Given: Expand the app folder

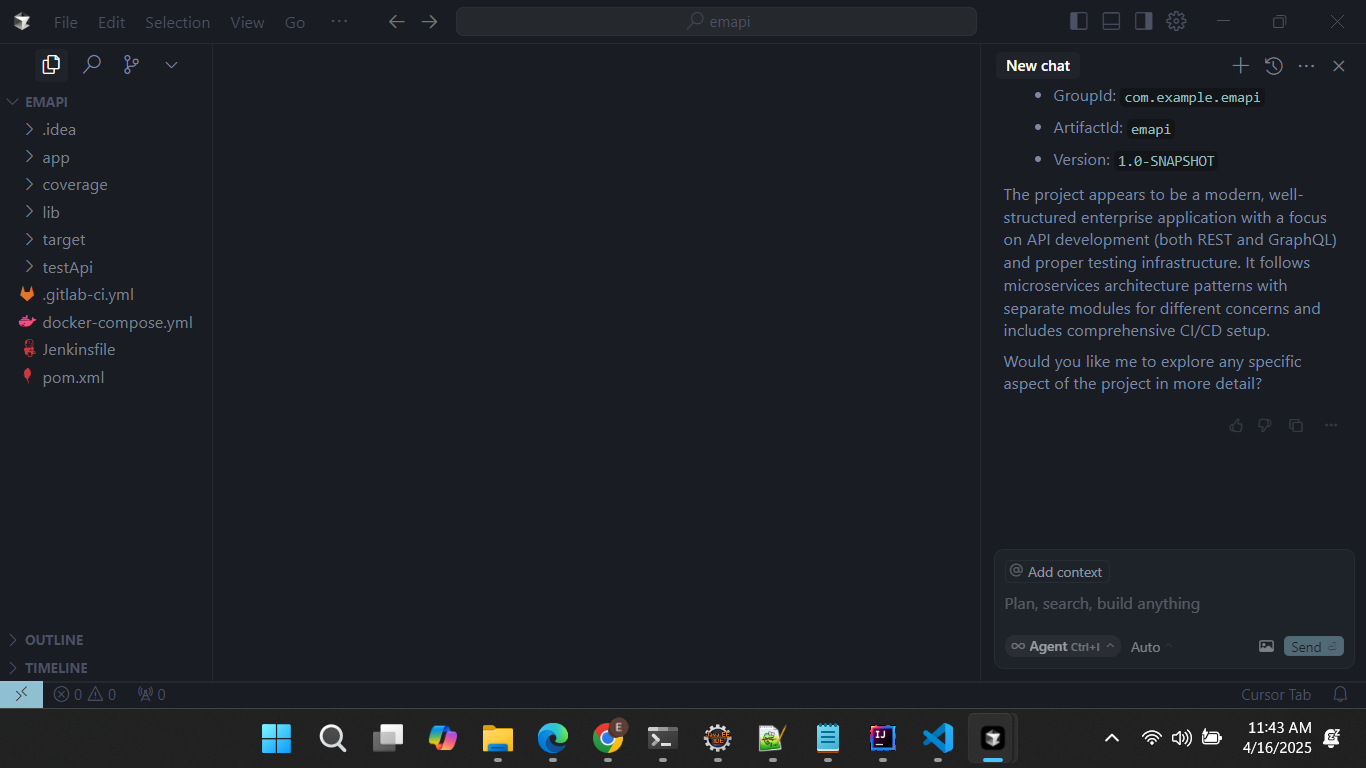Looking at the screenshot, I should (x=106, y=157).
